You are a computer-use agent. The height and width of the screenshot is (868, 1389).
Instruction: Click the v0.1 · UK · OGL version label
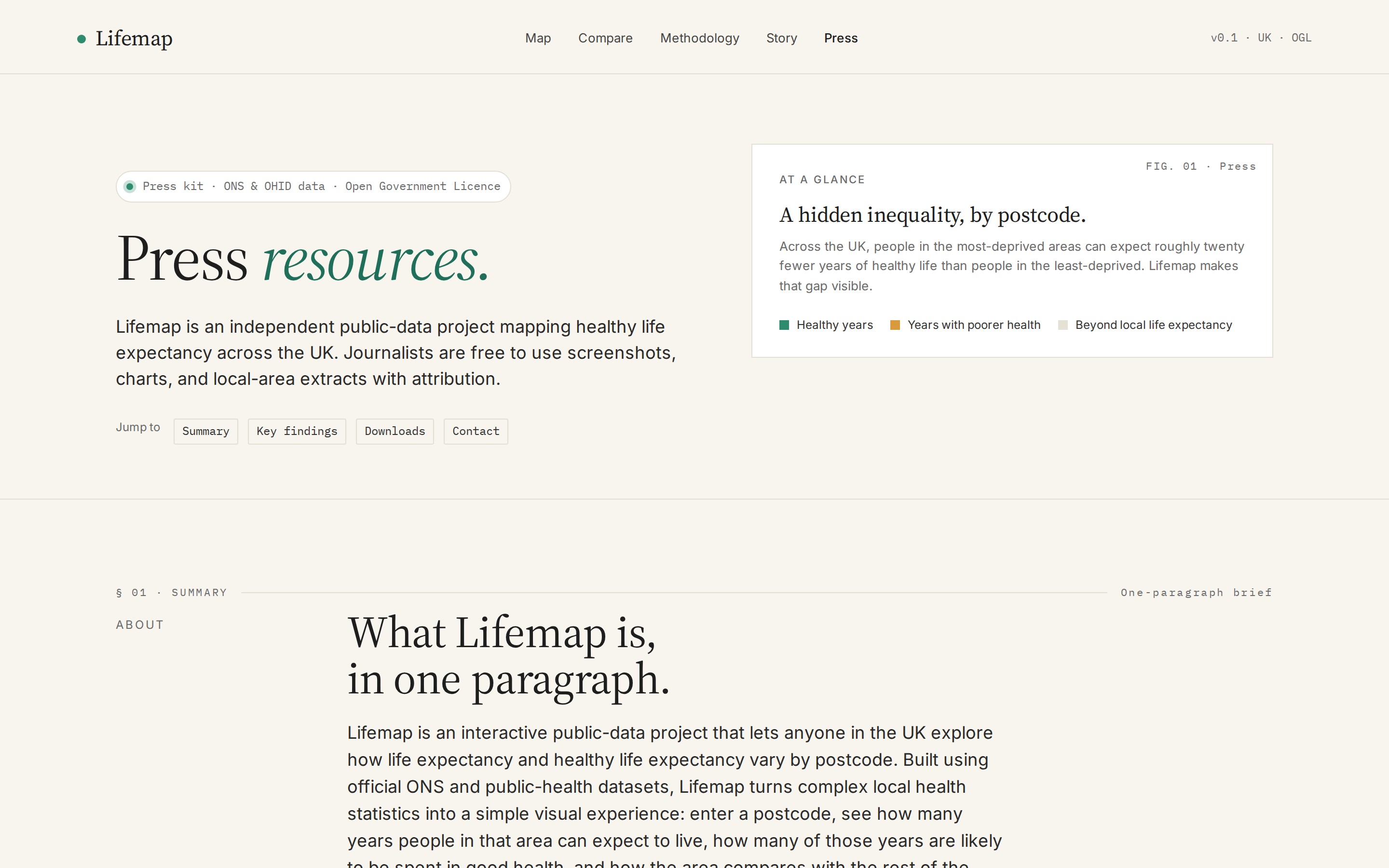click(x=1260, y=38)
